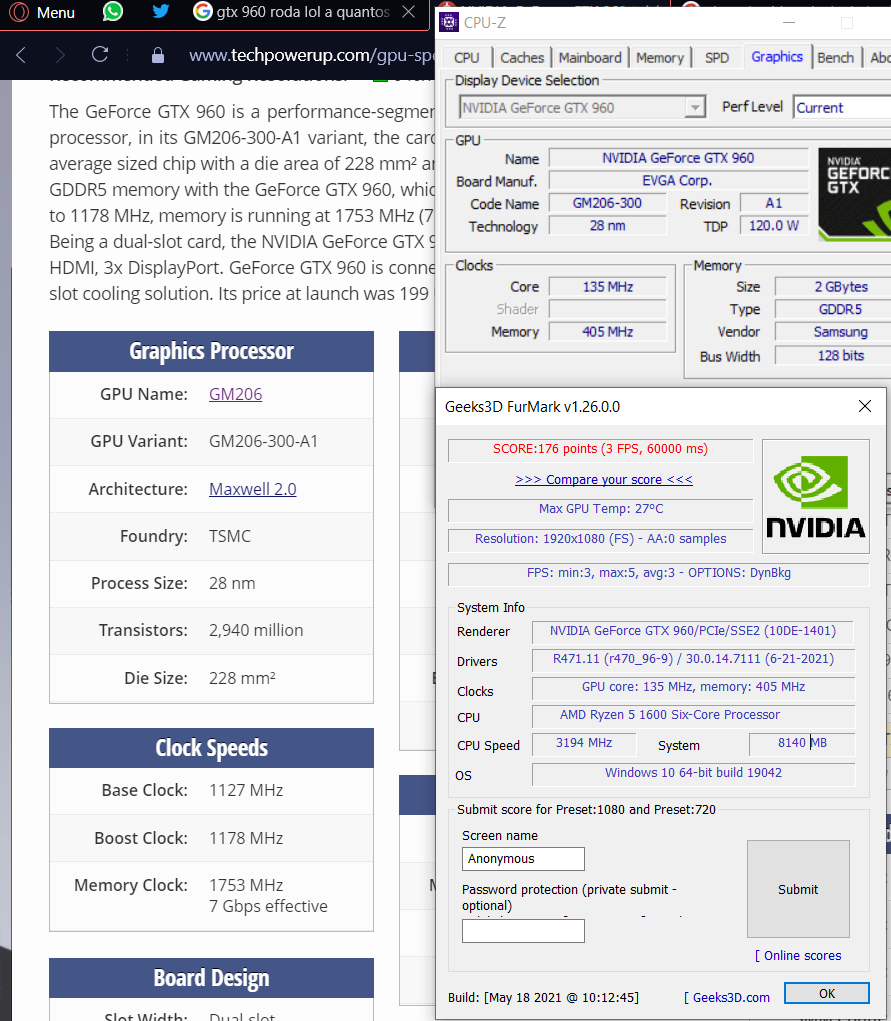Open the Mainboard tab in CPU-Z
Viewport: 891px width, 1021px height.
tap(590, 58)
